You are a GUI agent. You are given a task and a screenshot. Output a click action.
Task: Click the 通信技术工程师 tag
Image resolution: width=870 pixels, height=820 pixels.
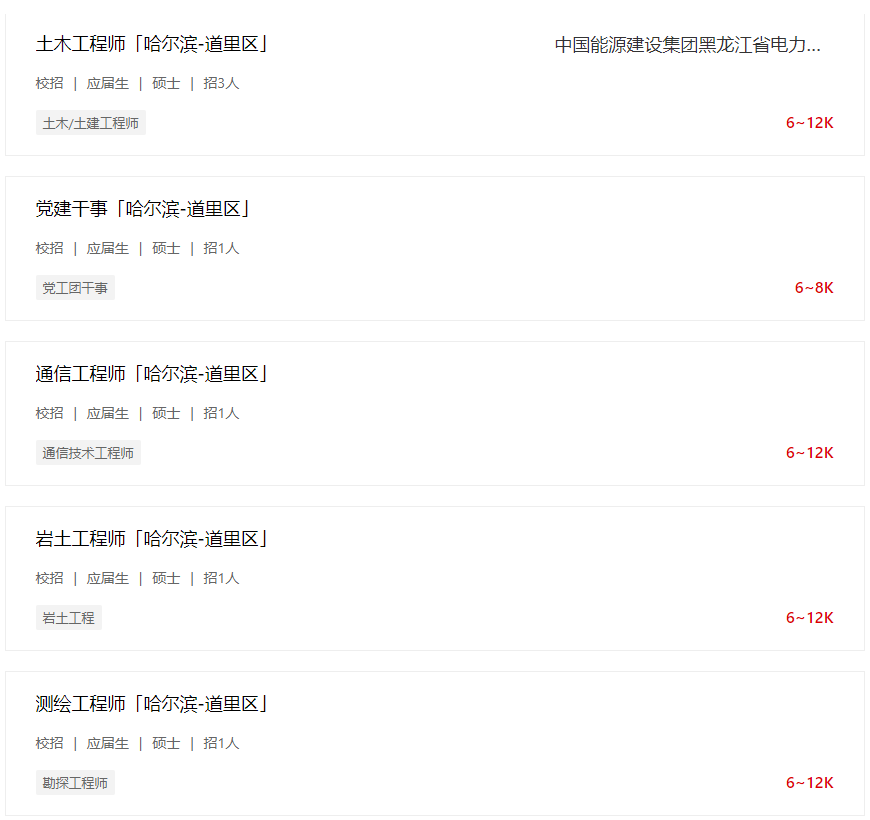point(88,453)
